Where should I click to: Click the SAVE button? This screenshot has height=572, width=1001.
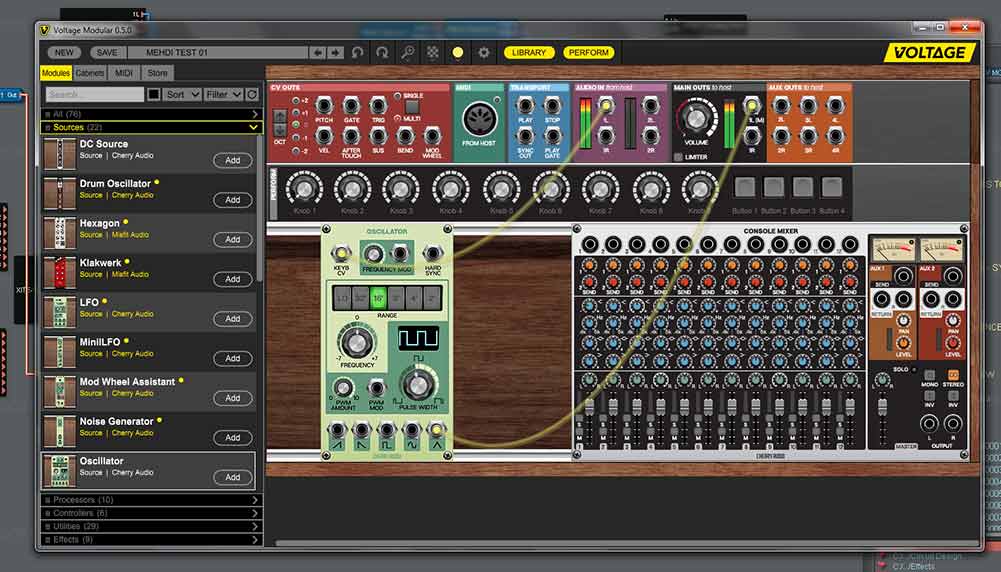[107, 52]
